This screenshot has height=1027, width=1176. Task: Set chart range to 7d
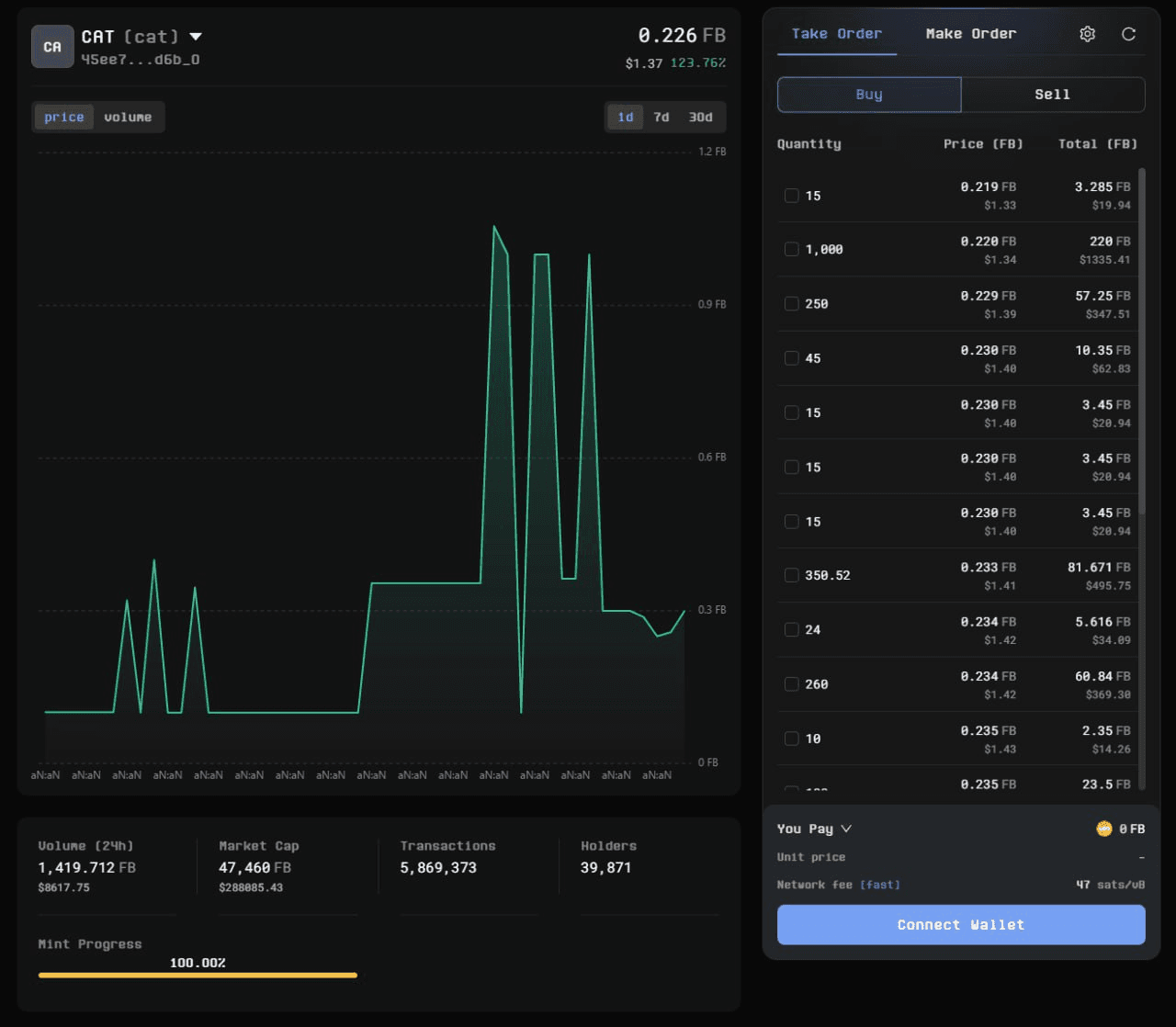click(x=661, y=117)
